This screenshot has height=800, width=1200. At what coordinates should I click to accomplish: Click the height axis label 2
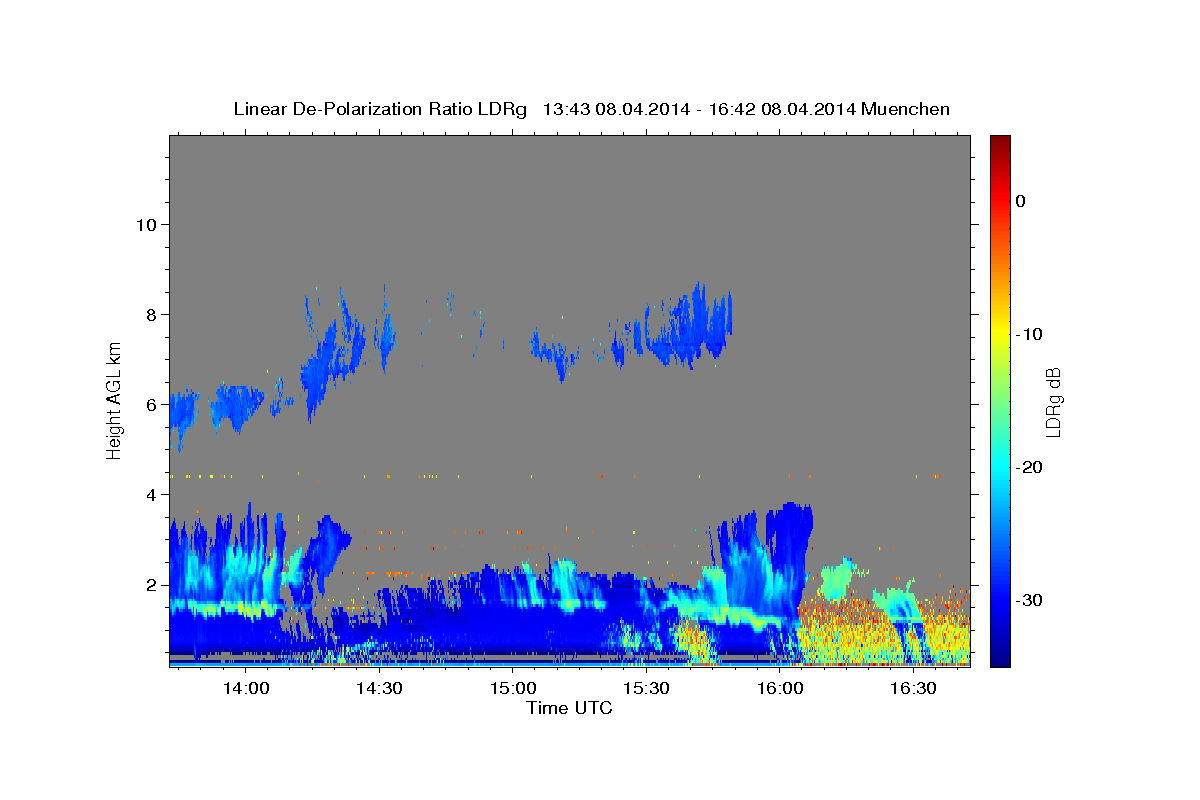coord(150,584)
